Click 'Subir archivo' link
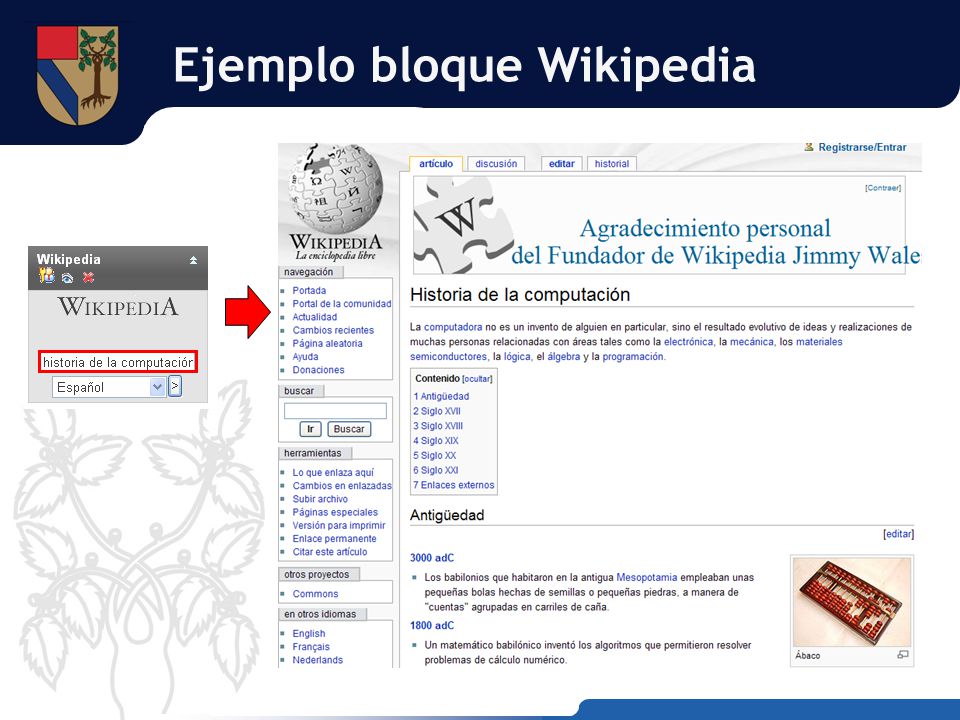Image resolution: width=960 pixels, height=720 pixels. [x=320, y=499]
